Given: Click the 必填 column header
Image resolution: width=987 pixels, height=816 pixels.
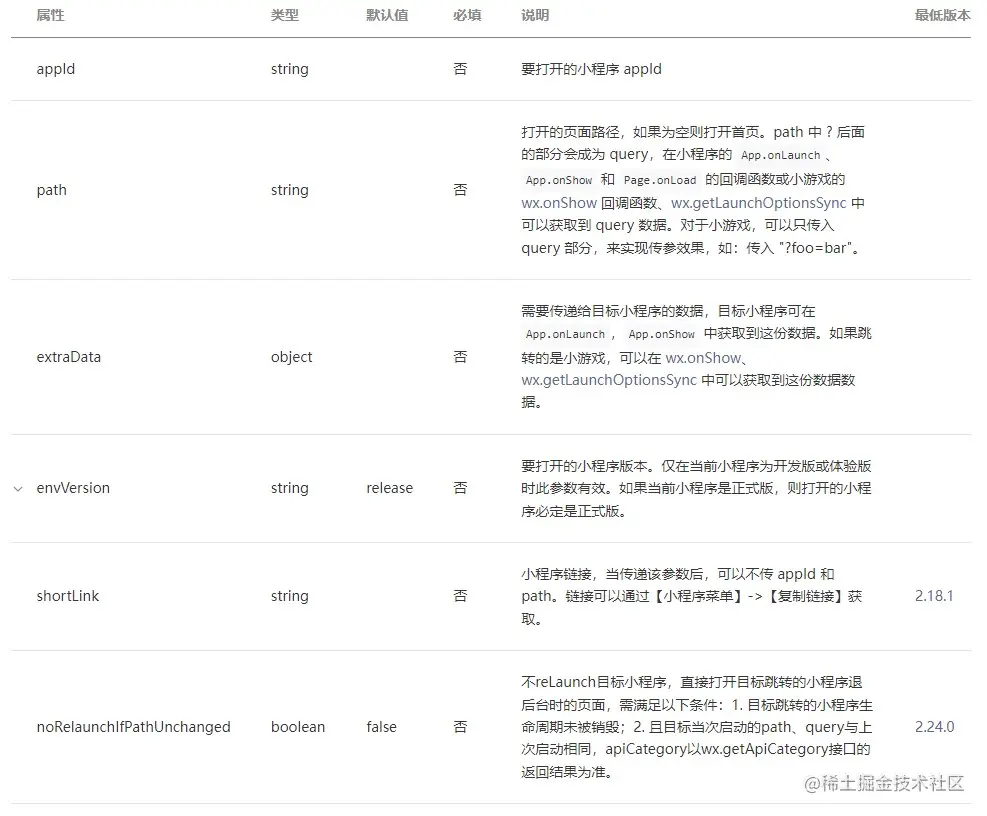Looking at the screenshot, I should (468, 16).
